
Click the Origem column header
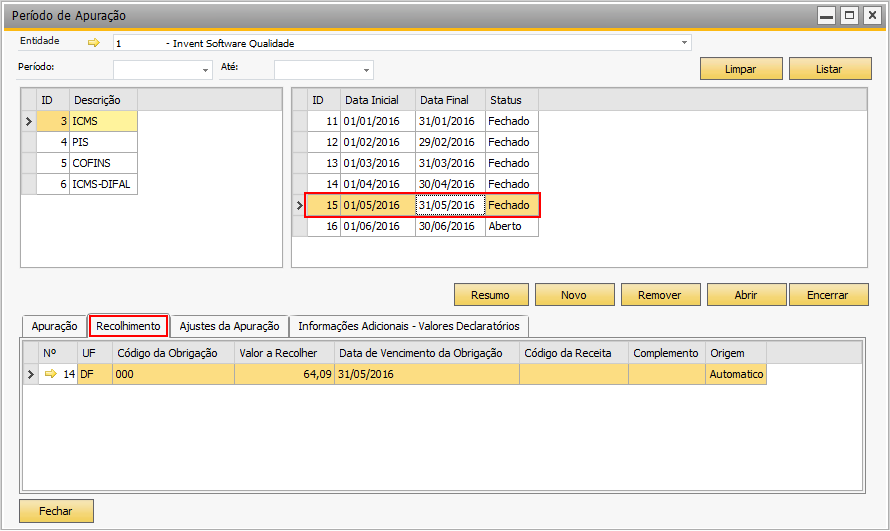tap(736, 353)
